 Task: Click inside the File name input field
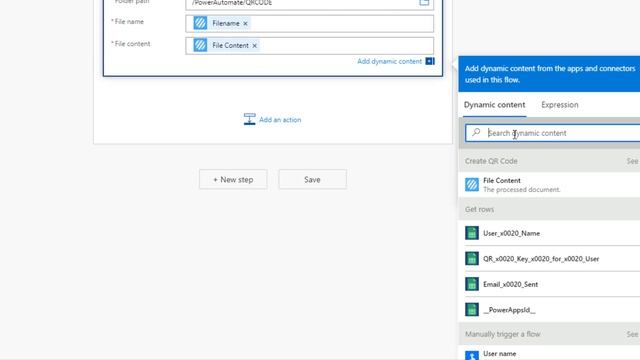click(309, 24)
